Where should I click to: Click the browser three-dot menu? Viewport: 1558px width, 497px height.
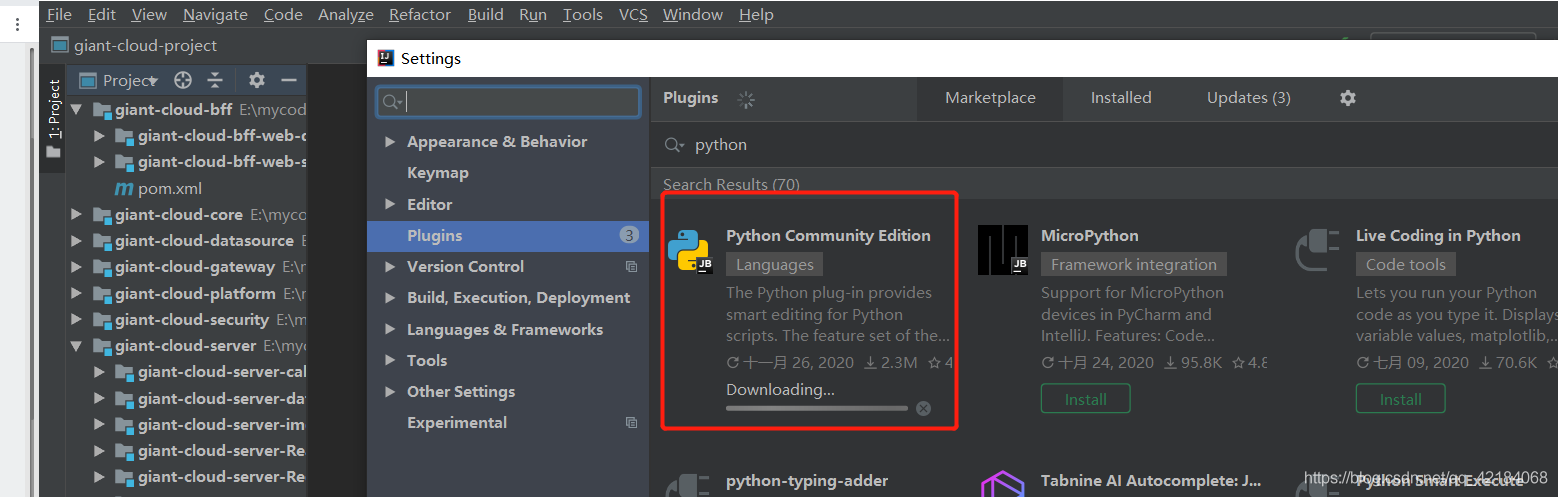[17, 25]
